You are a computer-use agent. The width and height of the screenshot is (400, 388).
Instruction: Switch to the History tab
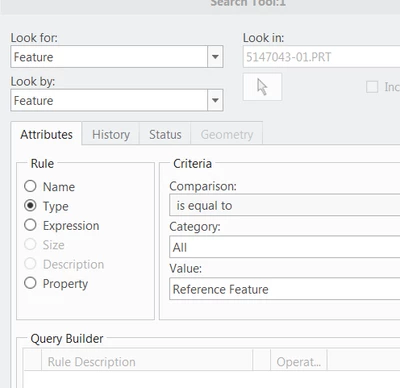tap(111, 134)
